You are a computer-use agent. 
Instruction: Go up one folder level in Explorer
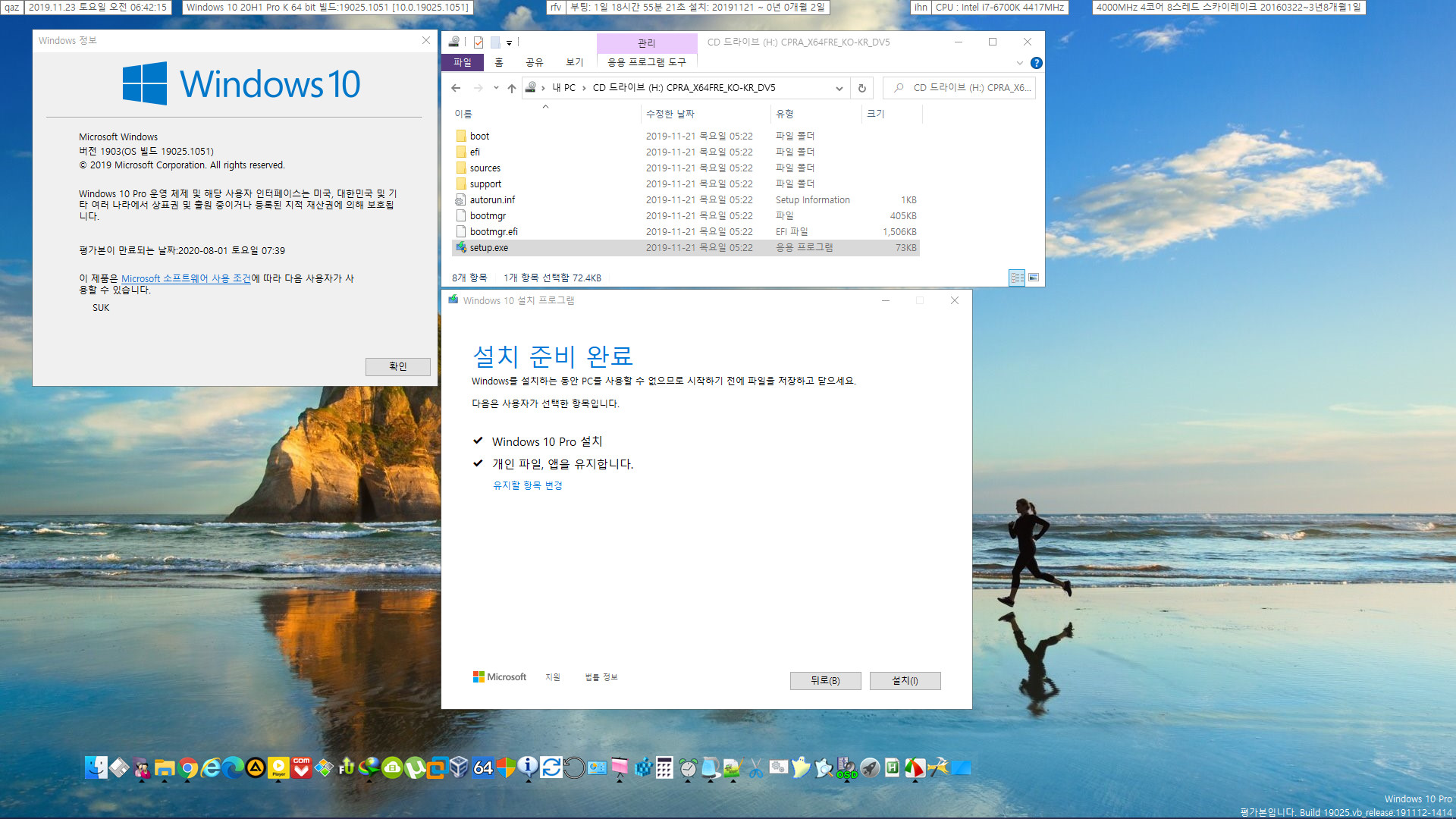pos(512,88)
